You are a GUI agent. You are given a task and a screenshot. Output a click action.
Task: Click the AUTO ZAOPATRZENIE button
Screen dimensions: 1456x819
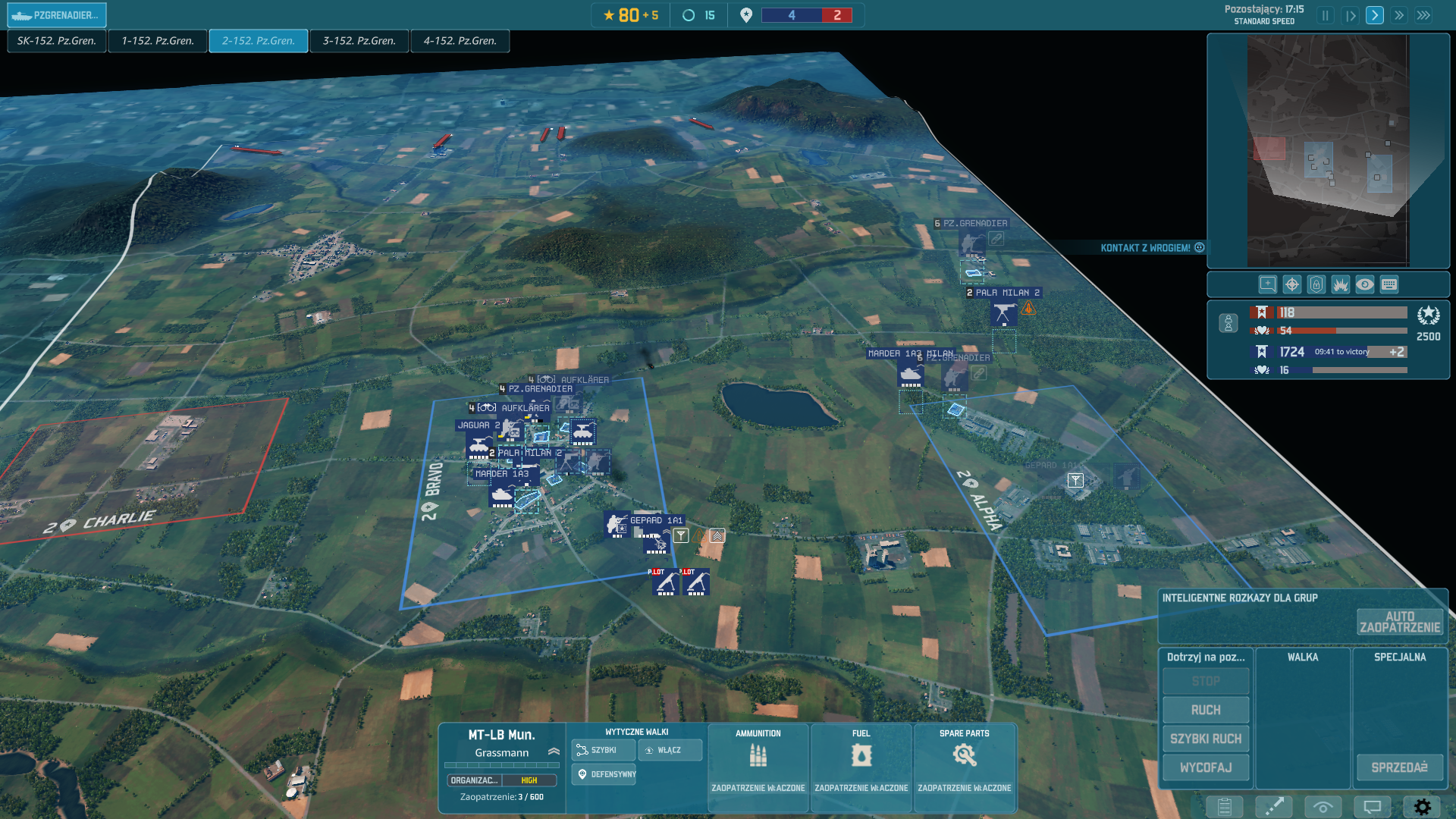coord(1399,622)
